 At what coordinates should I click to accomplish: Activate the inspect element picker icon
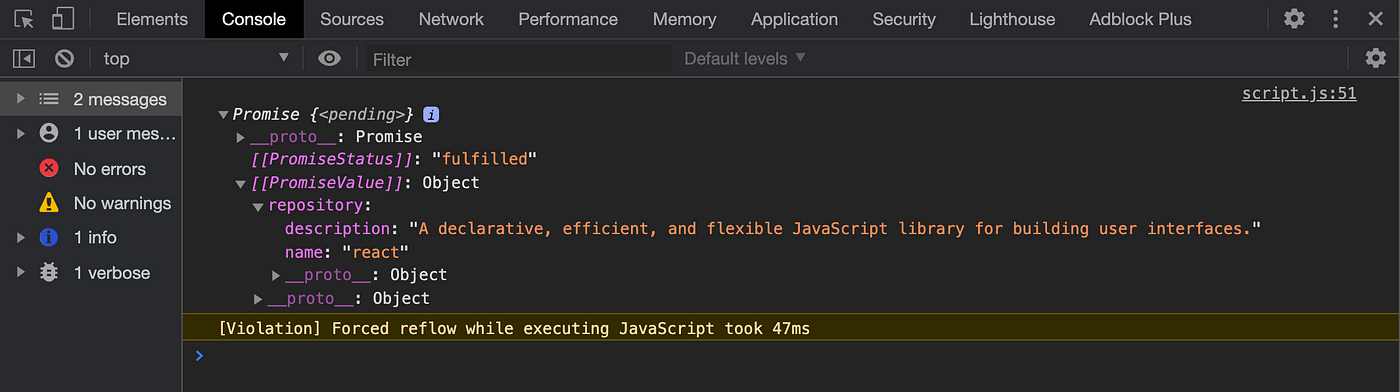[x=24, y=19]
